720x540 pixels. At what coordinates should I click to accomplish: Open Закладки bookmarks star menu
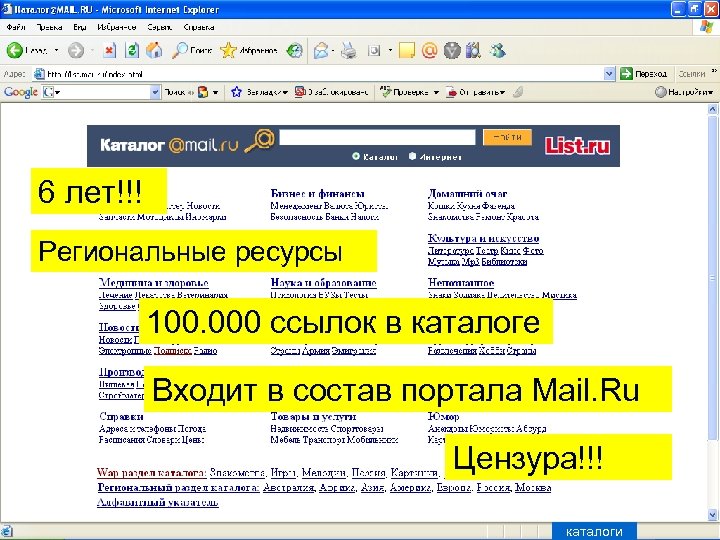(259, 92)
